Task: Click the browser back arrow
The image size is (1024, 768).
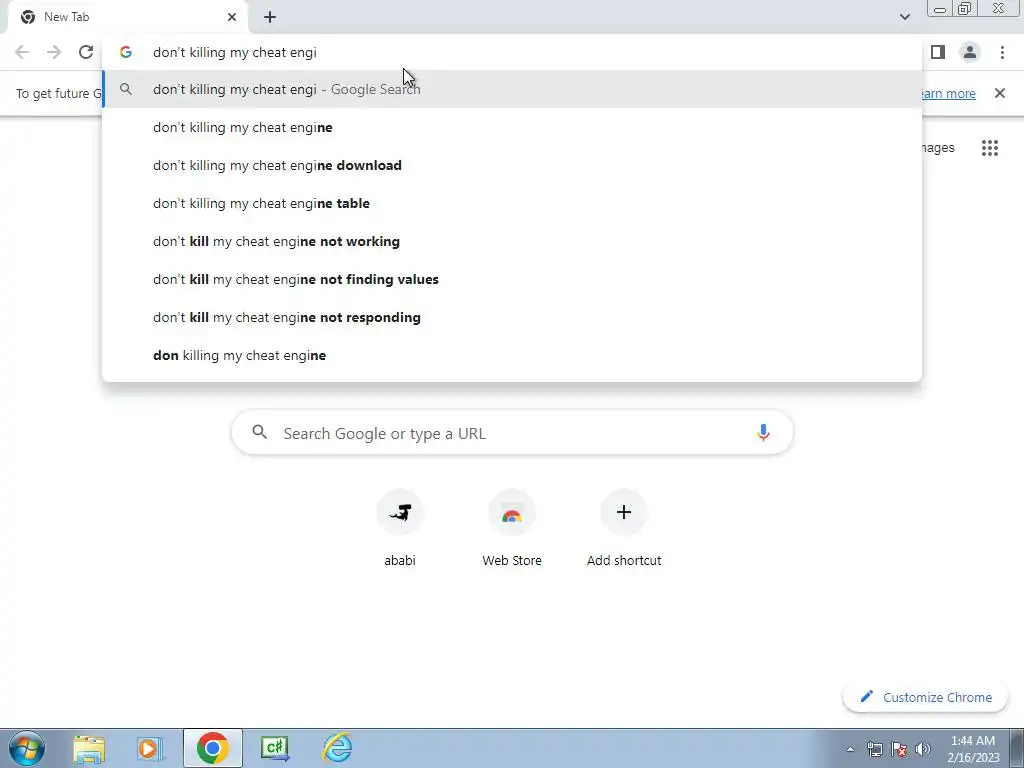Action: point(22,52)
